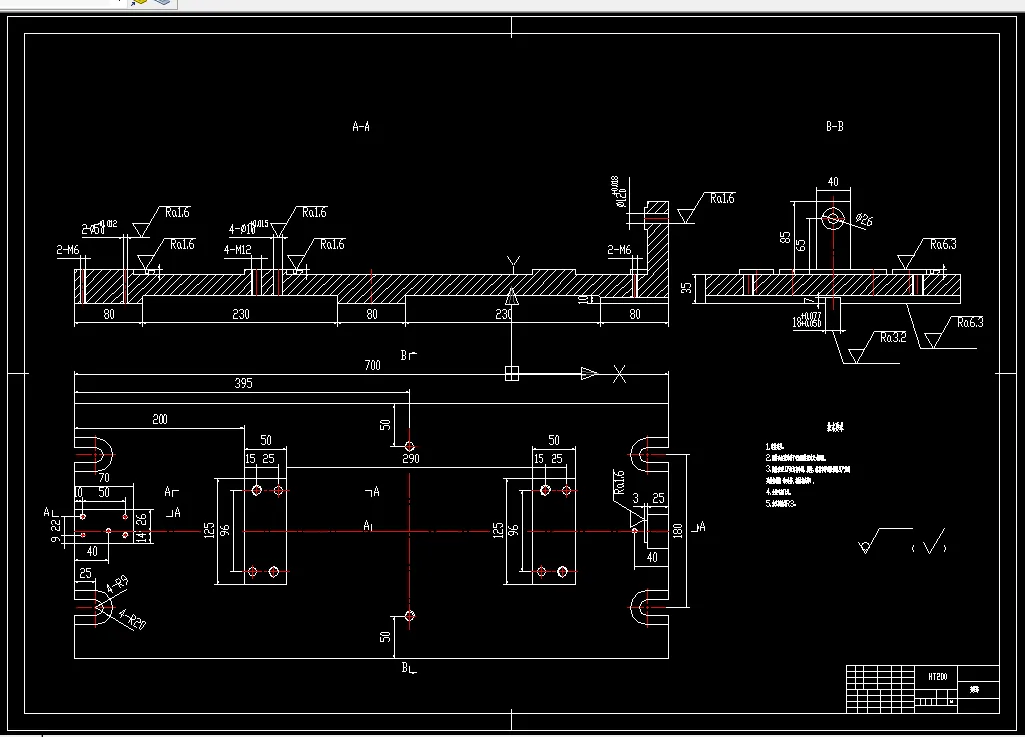
Task: Select the 85 height dimension
Action: (x=785, y=237)
